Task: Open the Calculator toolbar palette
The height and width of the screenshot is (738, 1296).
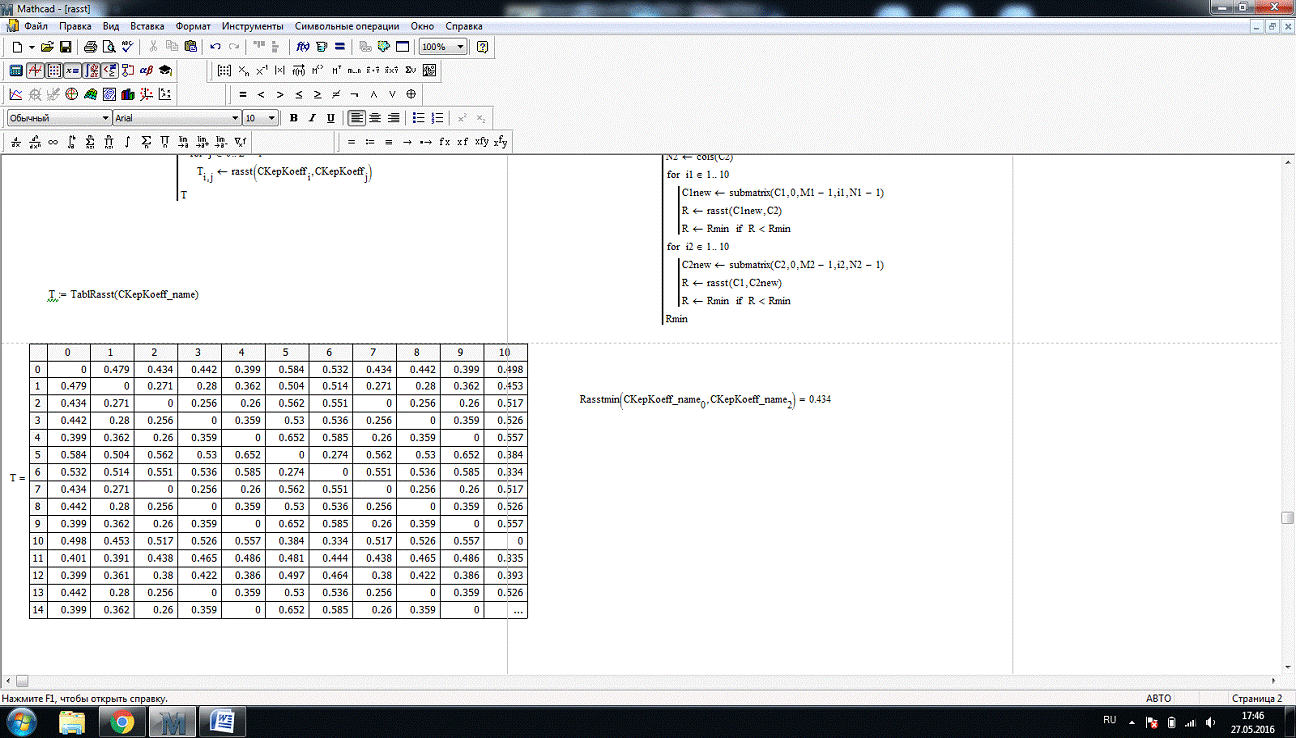Action: 16,71
